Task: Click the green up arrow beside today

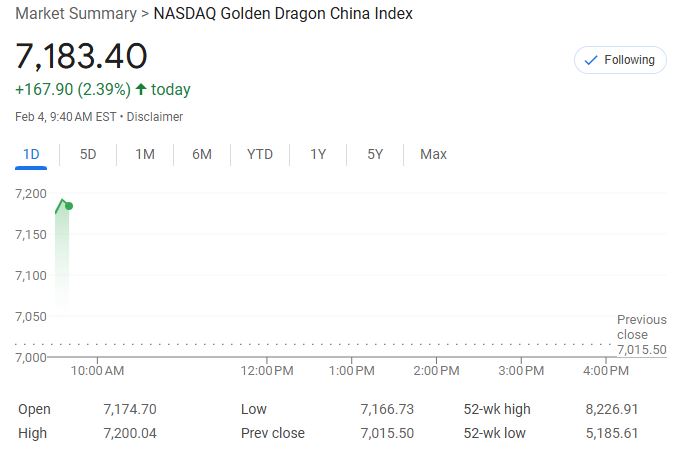Action: [141, 89]
